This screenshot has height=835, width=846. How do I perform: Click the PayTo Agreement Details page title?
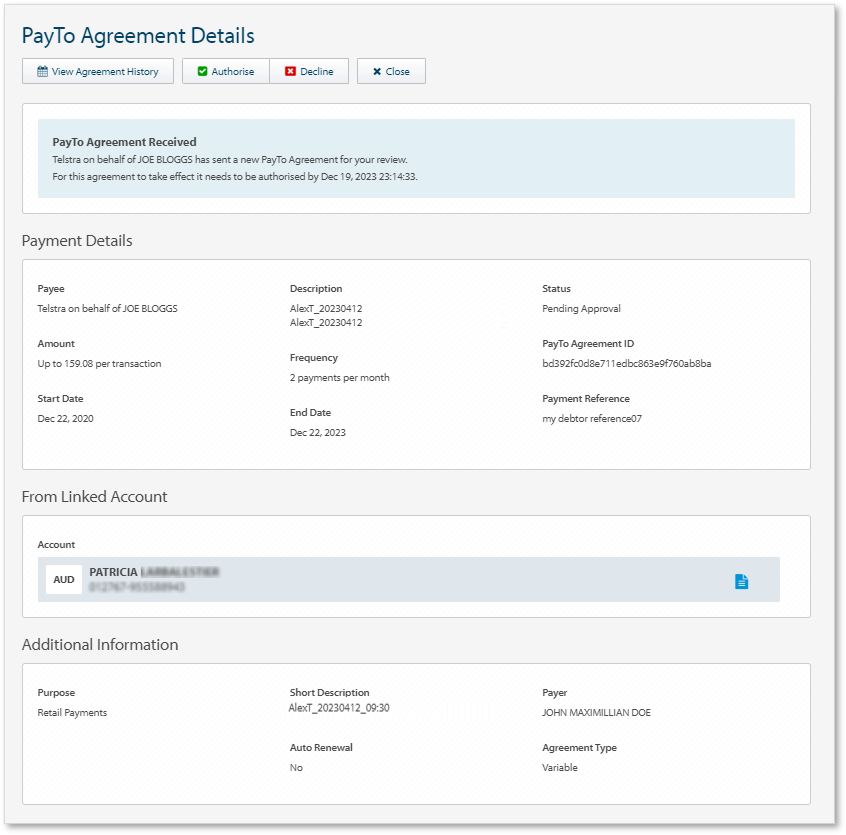(x=138, y=35)
